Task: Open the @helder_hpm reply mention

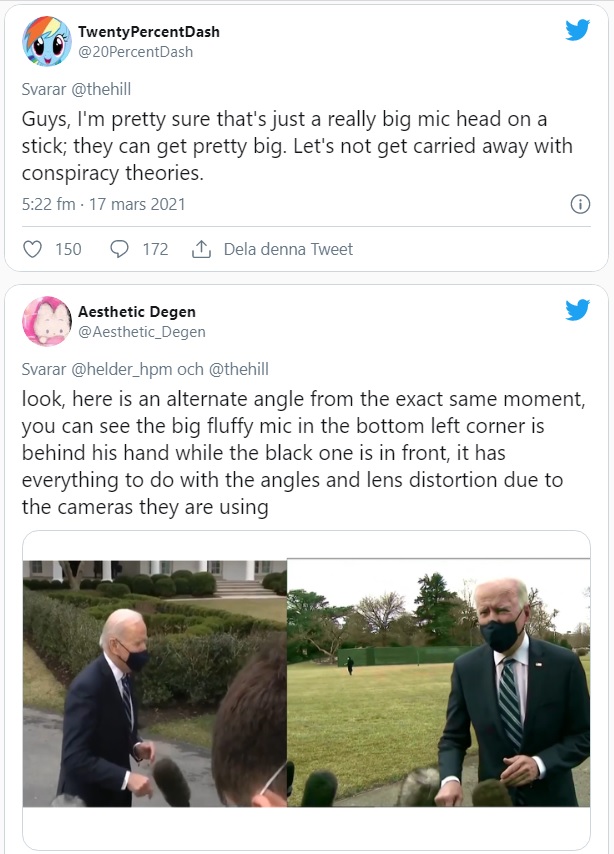Action: (121, 369)
